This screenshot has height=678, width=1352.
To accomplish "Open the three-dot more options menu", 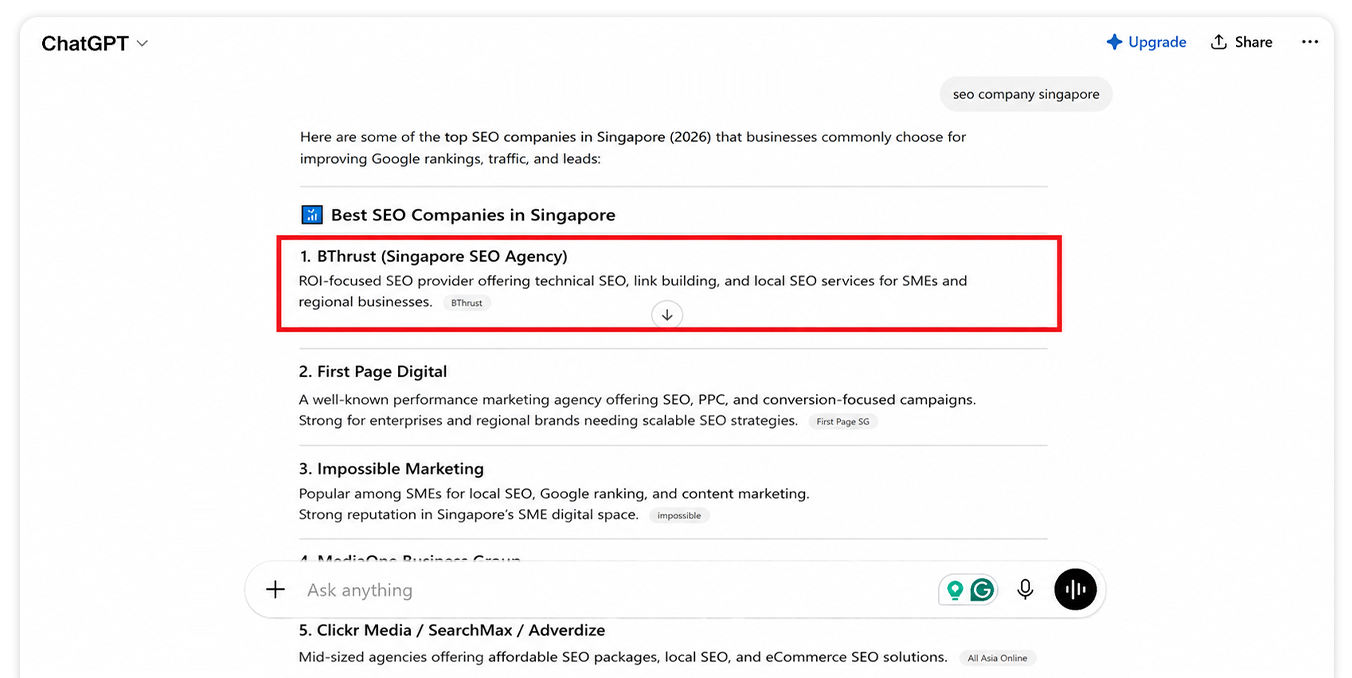I will pos(1310,42).
